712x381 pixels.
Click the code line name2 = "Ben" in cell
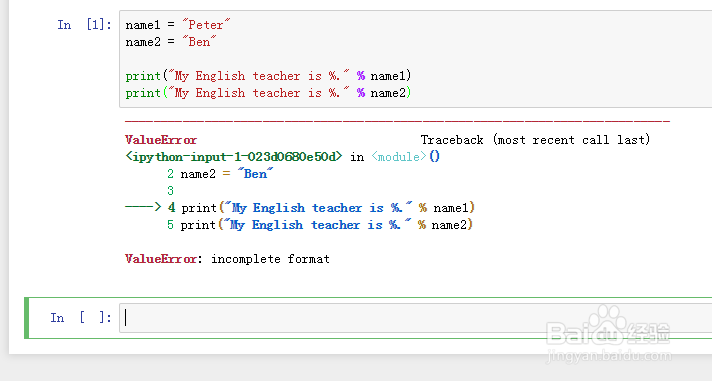[171, 42]
